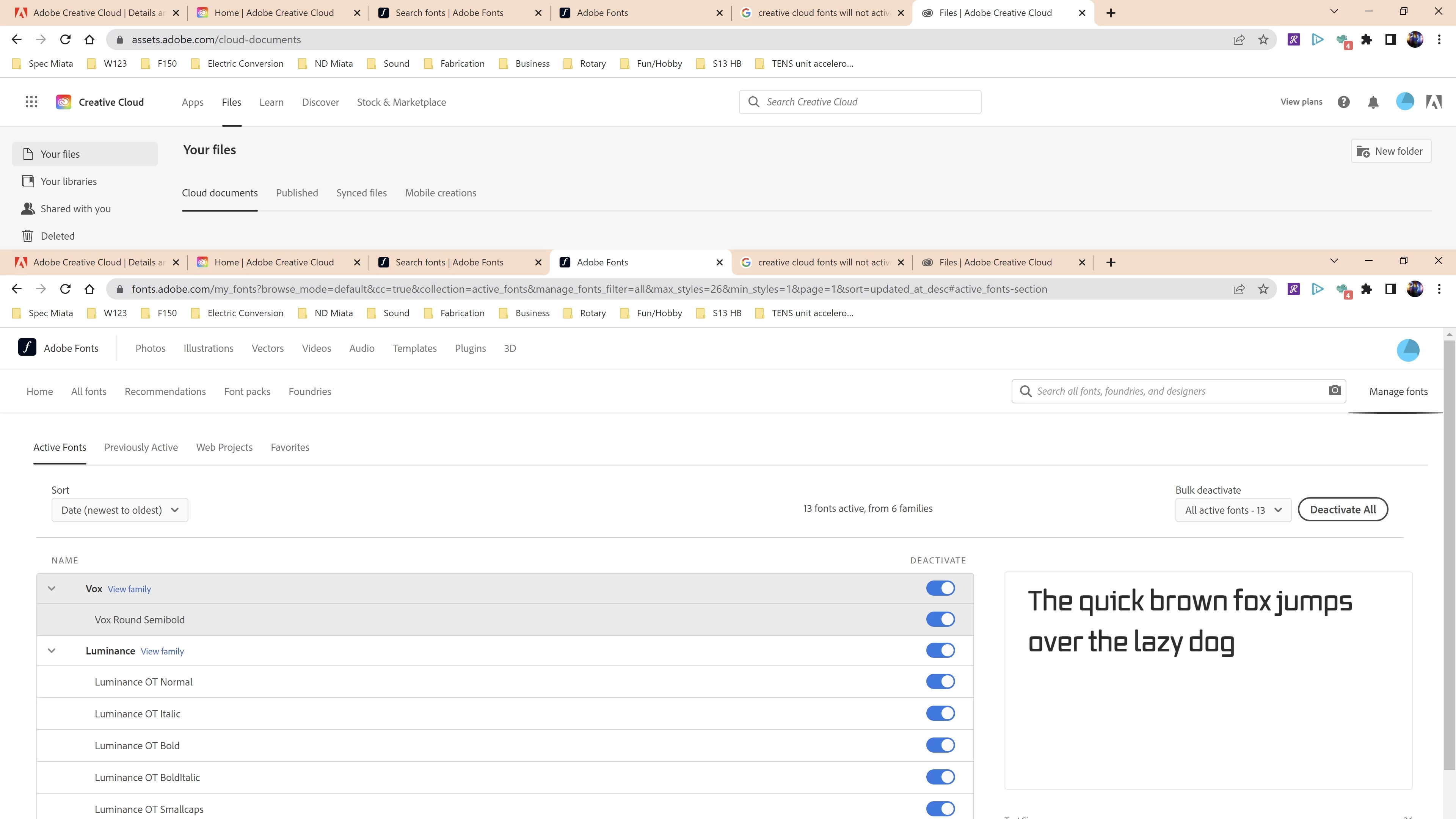Screen dimensions: 1456x819
Task: Click the camera visual search icon
Action: pyautogui.click(x=1335, y=391)
